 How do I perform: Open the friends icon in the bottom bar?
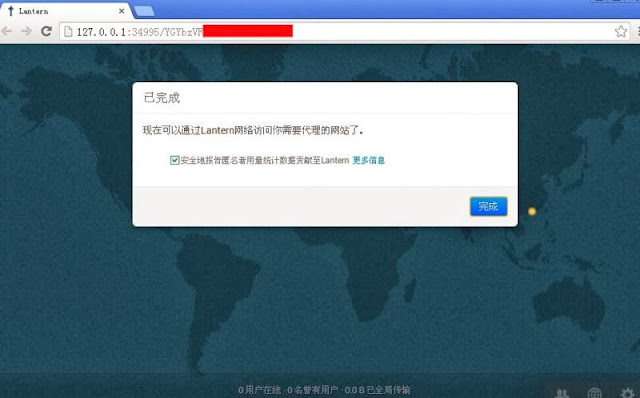[x=563, y=392]
